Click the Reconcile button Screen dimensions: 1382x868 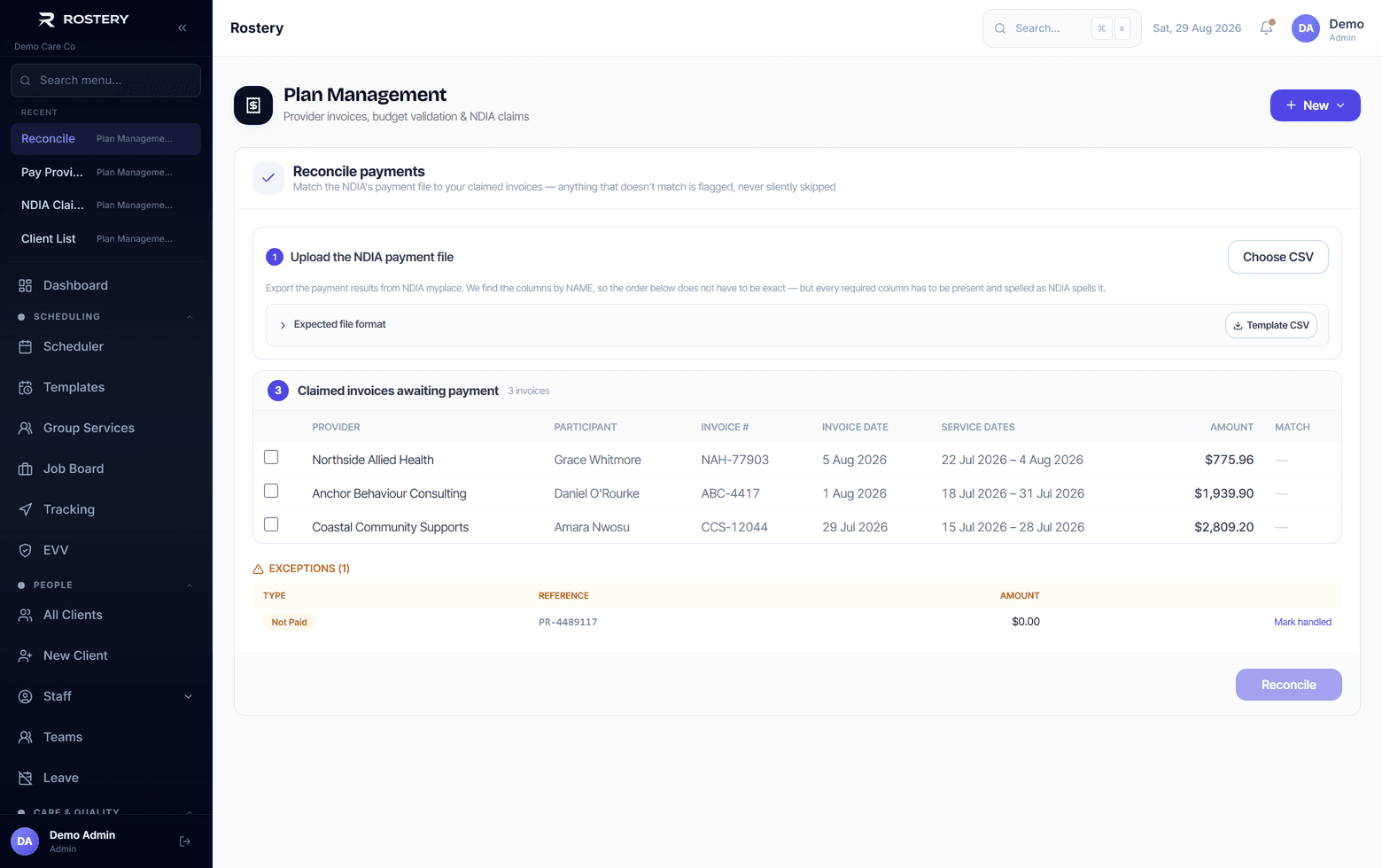[1288, 685]
